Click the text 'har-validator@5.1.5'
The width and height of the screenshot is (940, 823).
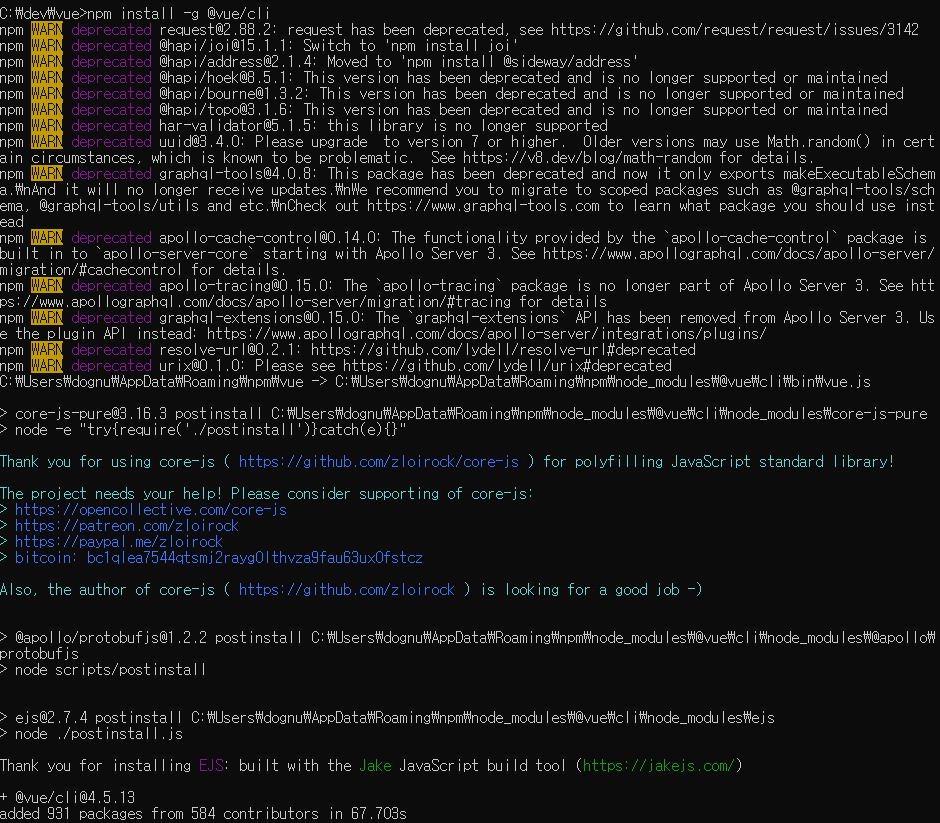tap(239, 125)
